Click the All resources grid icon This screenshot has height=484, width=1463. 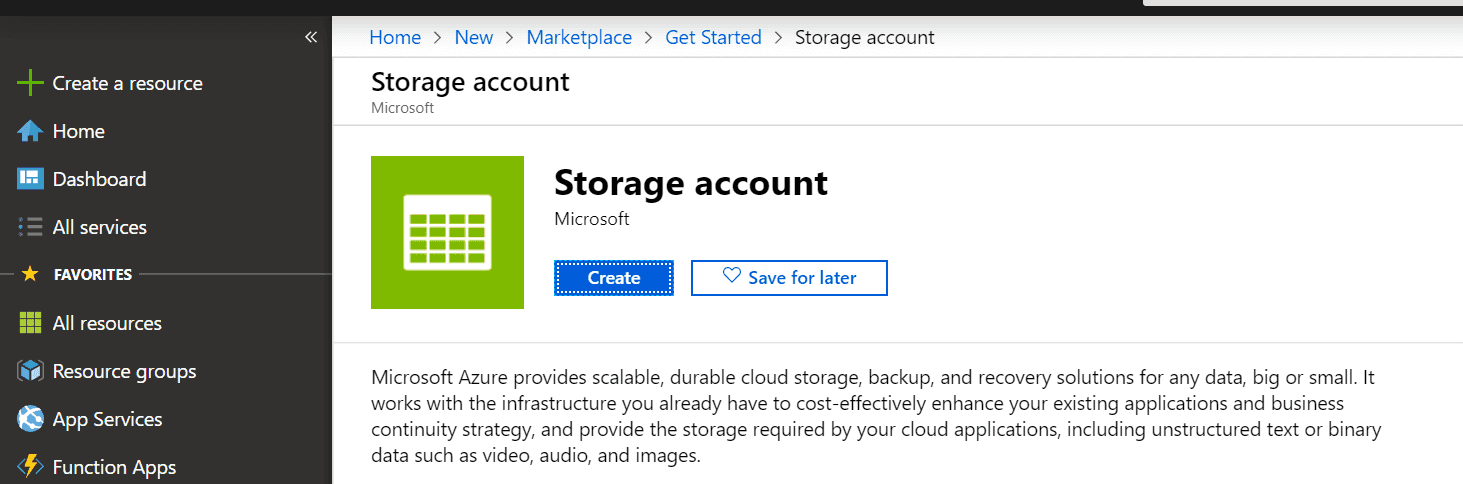tap(30, 323)
